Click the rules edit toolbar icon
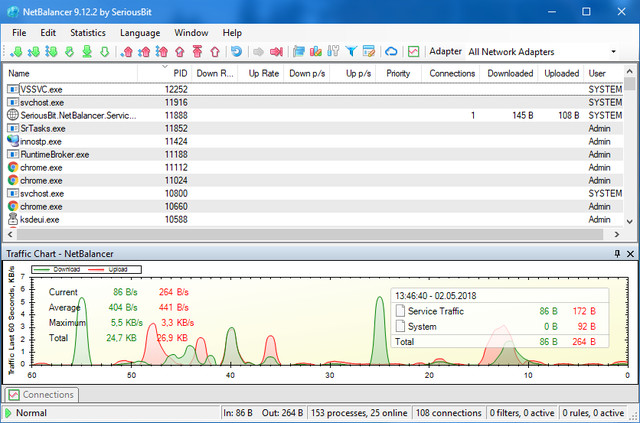This screenshot has height=423, width=640. (369, 51)
